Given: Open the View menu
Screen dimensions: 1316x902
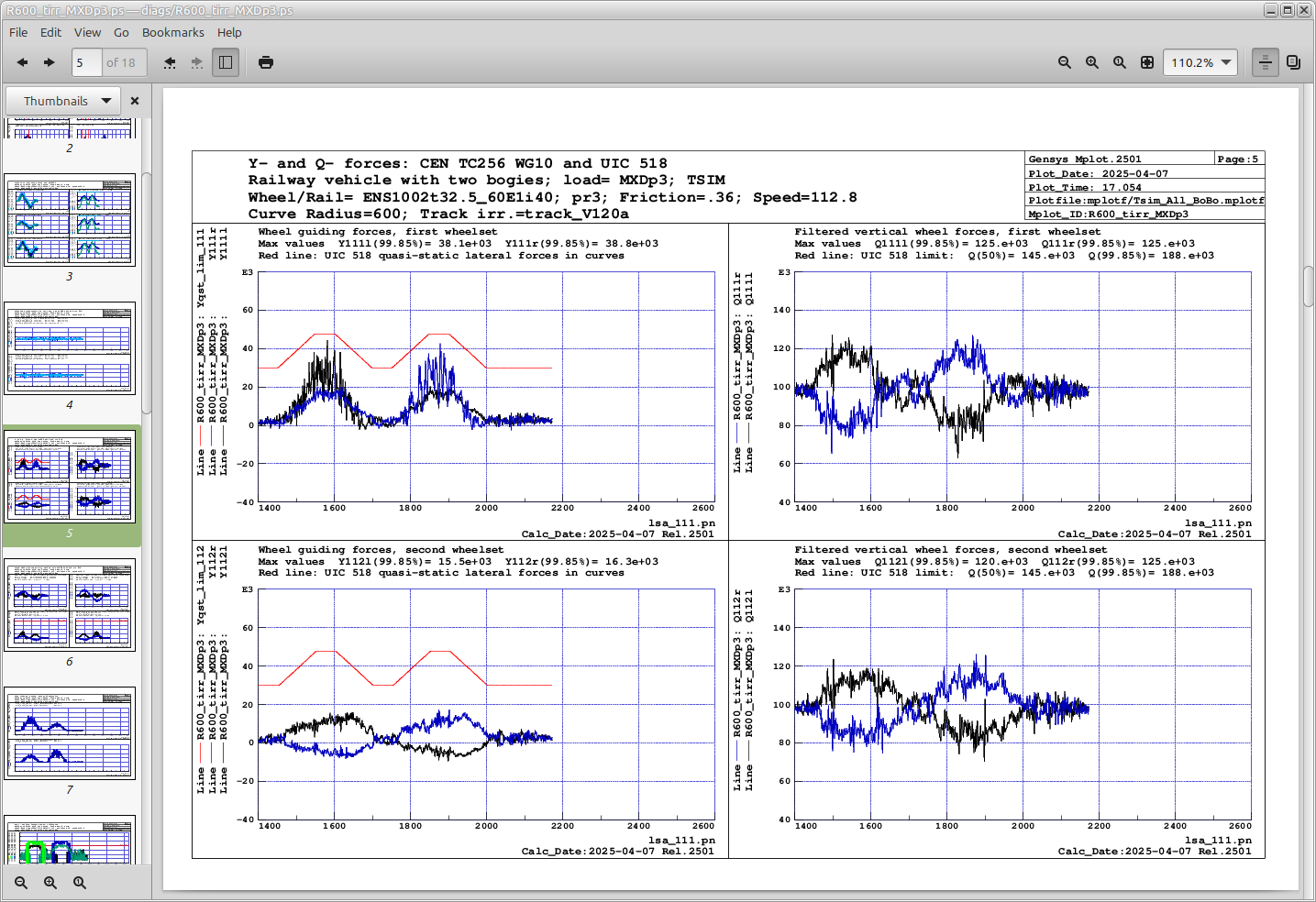Looking at the screenshot, I should [x=87, y=32].
